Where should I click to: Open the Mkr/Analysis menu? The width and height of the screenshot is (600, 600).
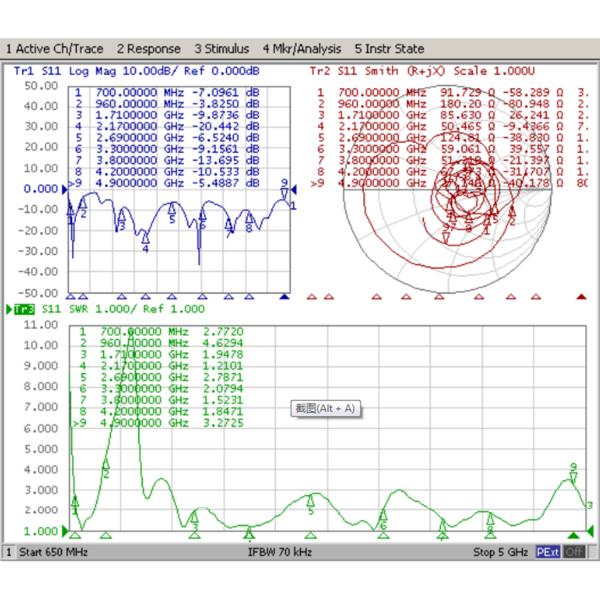coord(301,48)
